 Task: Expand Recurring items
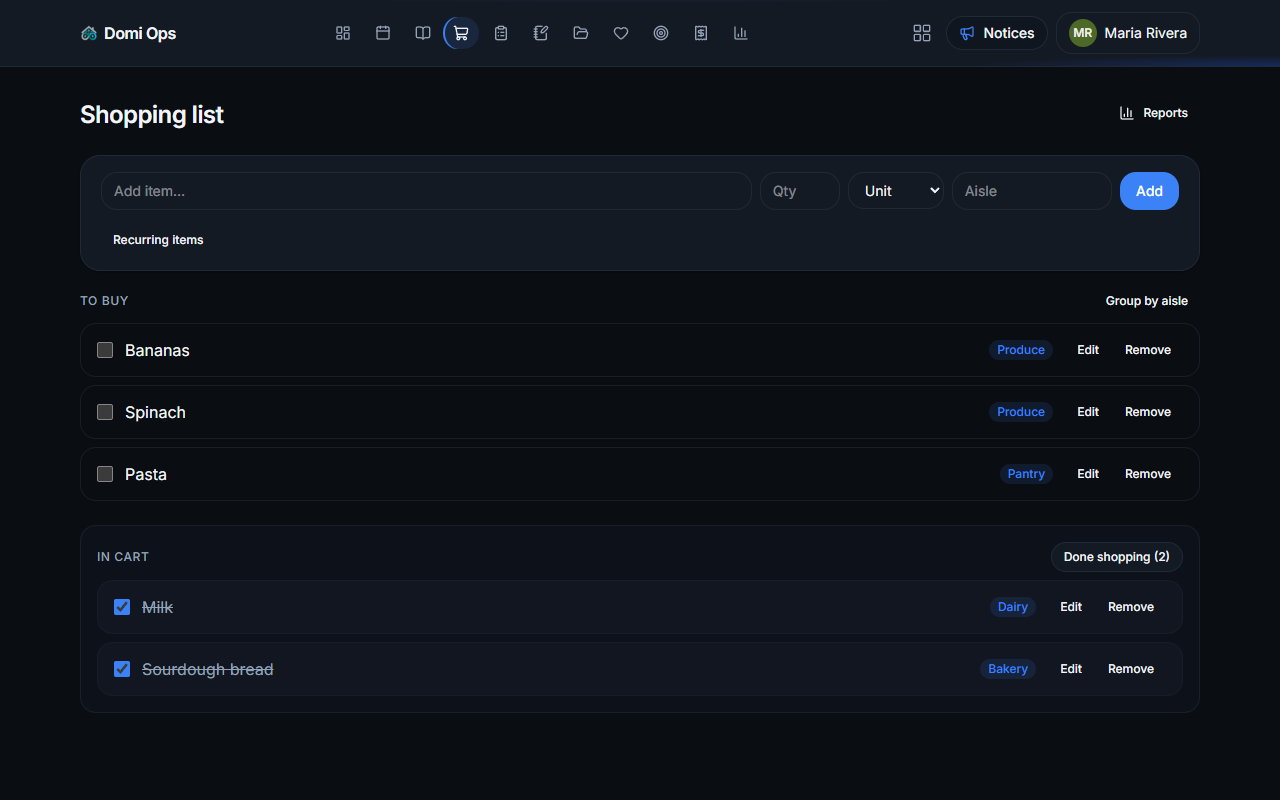(158, 240)
